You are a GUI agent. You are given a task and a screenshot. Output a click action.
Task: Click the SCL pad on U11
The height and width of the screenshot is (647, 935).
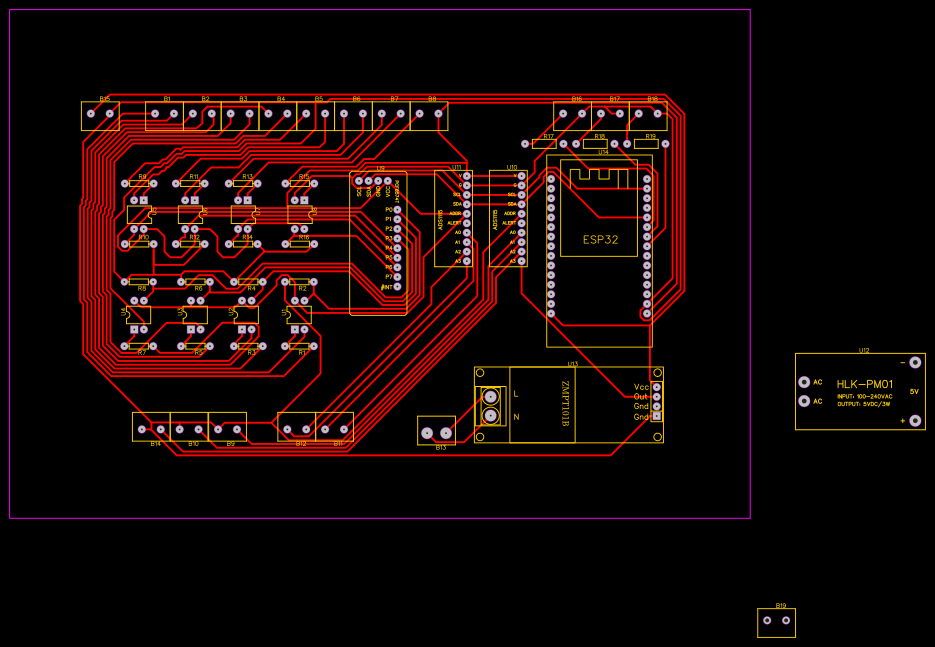pyautogui.click(x=467, y=194)
